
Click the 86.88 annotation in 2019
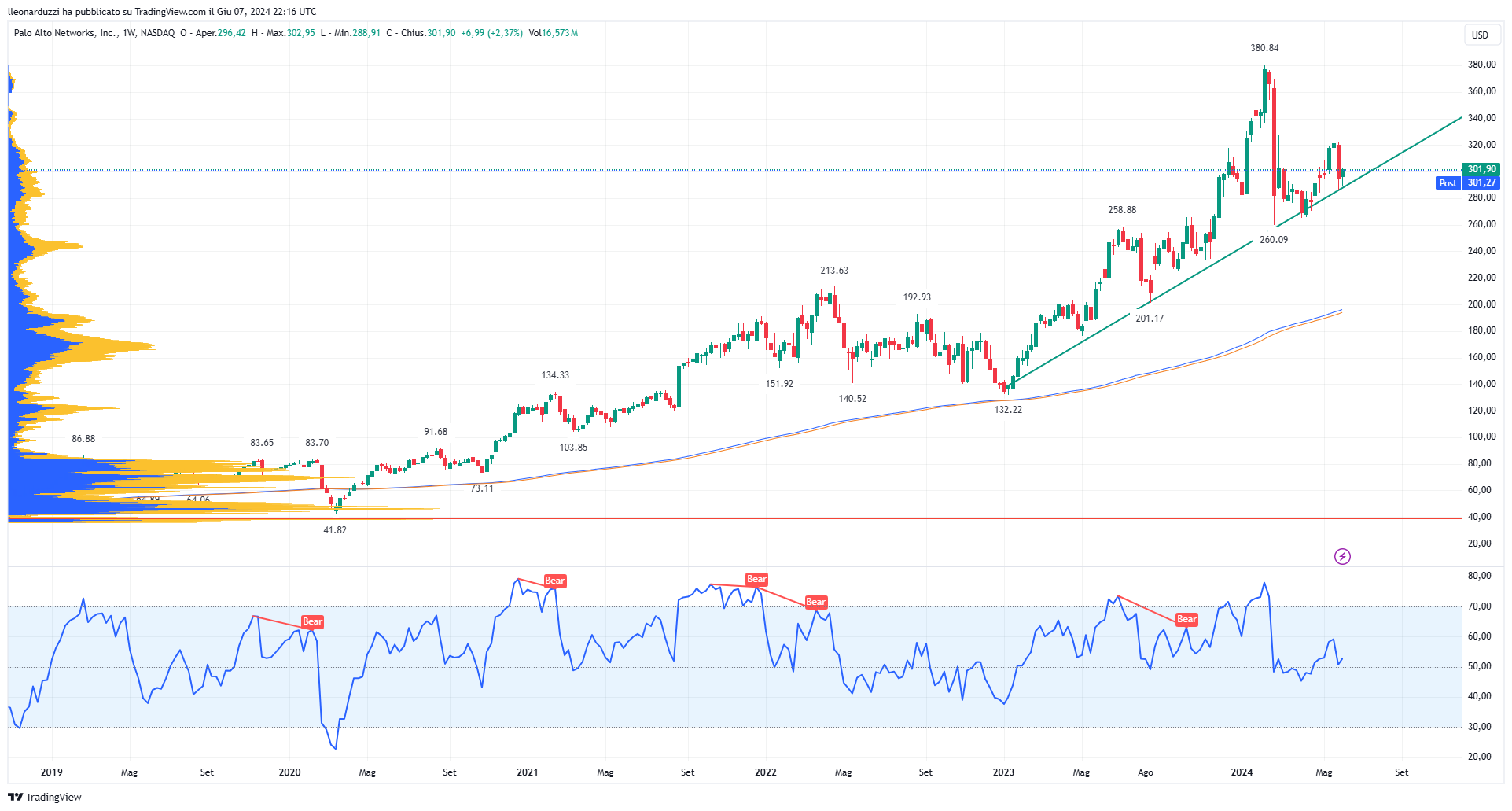point(83,439)
